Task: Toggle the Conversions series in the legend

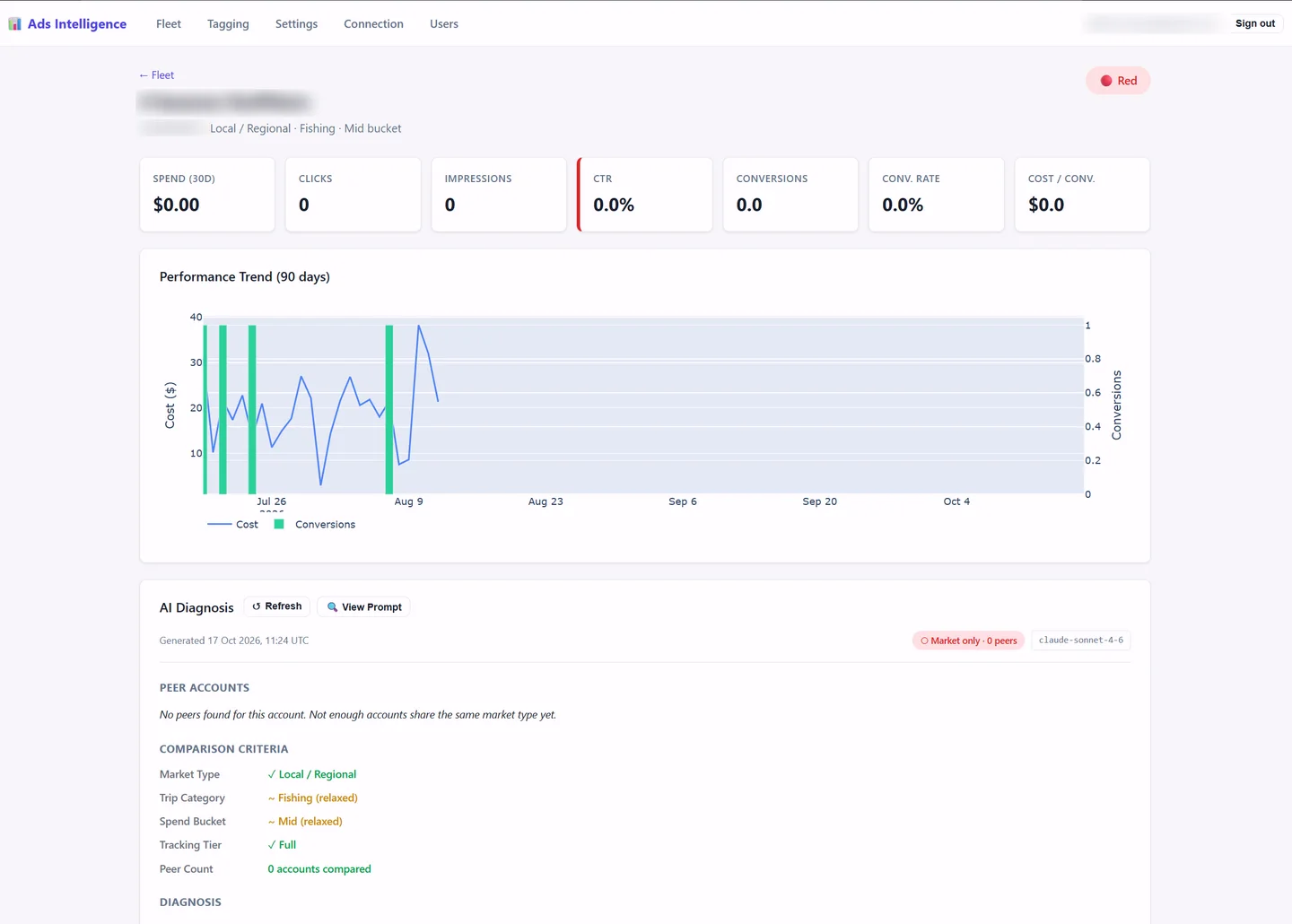Action: coord(315,525)
